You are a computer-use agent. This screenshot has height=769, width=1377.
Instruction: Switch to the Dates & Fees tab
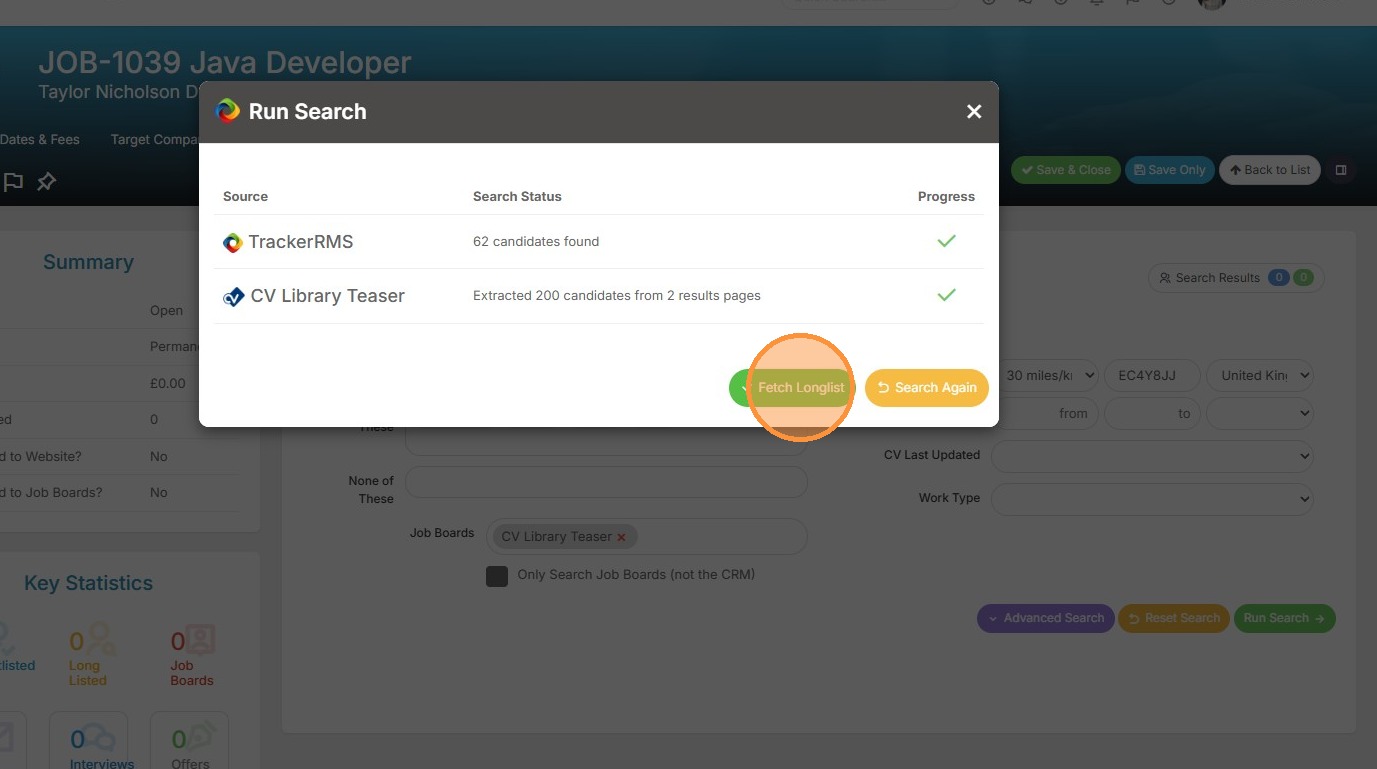pyautogui.click(x=40, y=140)
